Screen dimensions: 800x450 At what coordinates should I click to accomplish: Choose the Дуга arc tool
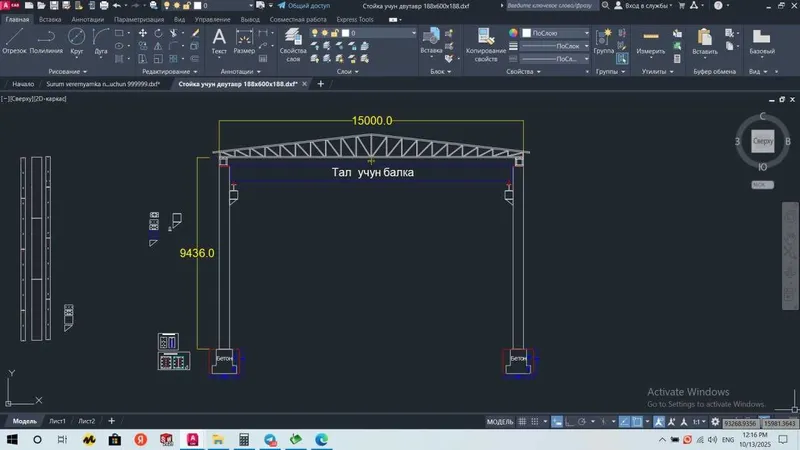[101, 41]
